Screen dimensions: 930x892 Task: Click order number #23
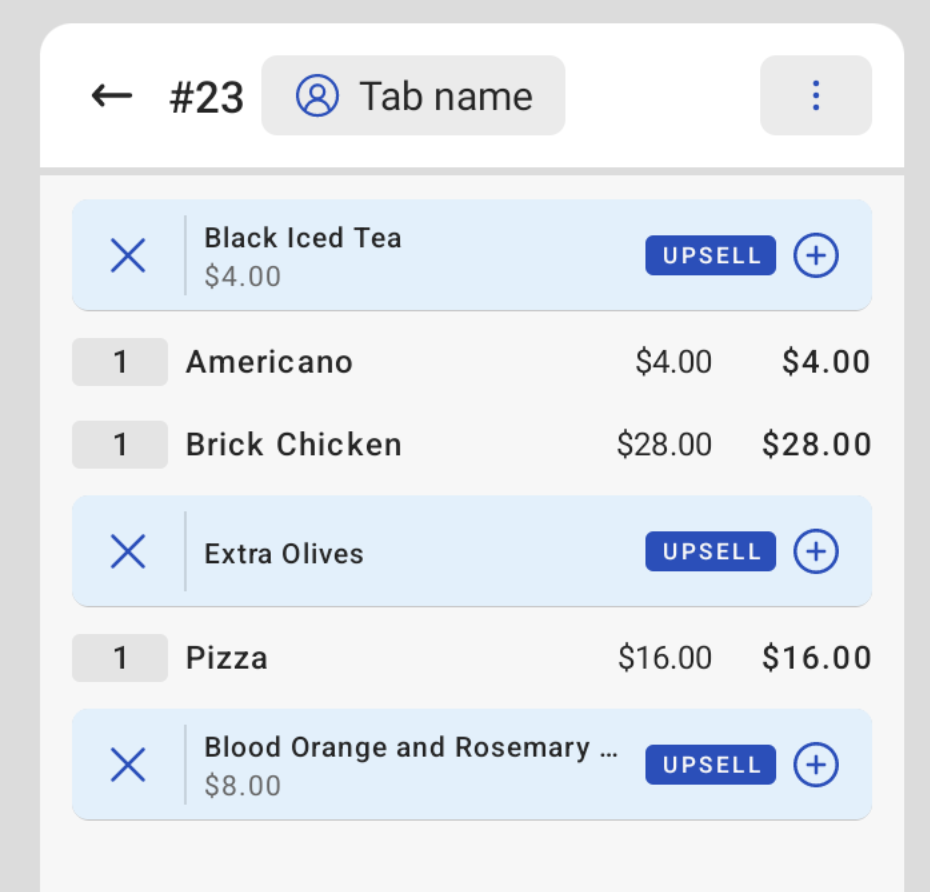[x=207, y=98]
